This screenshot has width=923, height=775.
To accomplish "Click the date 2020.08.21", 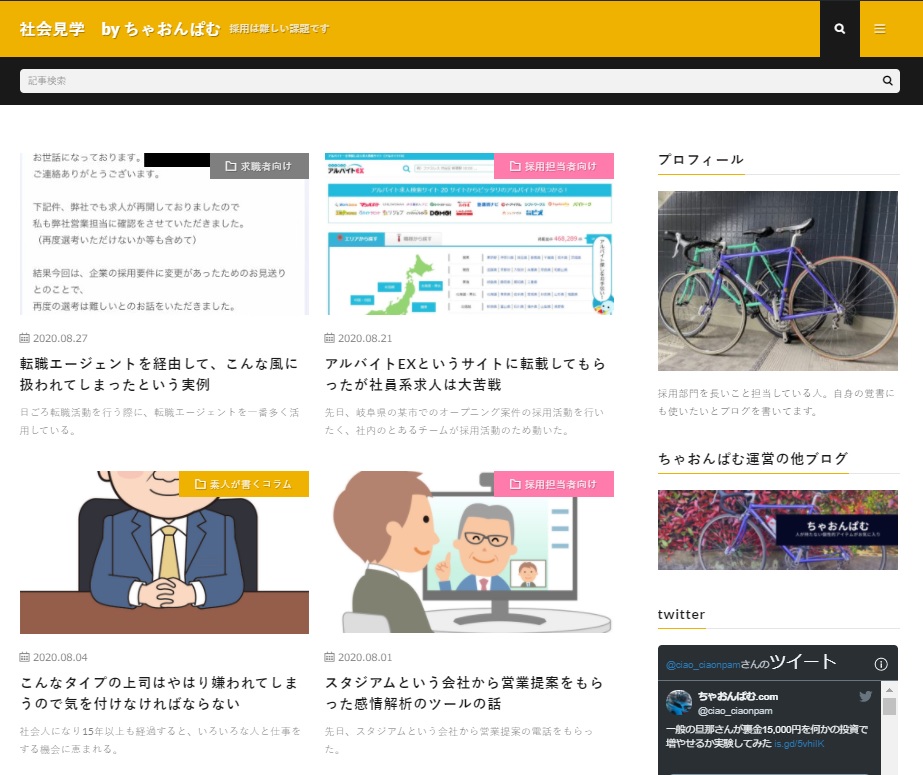I will point(365,338).
